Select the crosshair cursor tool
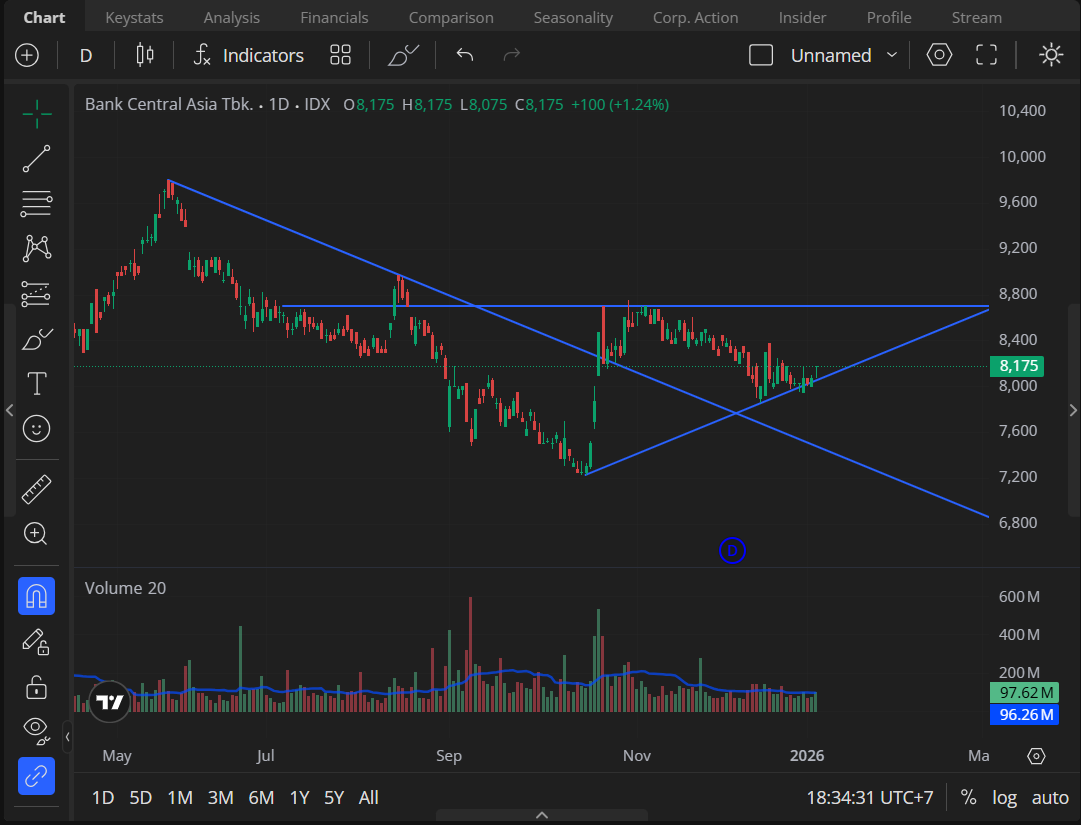The height and width of the screenshot is (825, 1081). pyautogui.click(x=37, y=114)
